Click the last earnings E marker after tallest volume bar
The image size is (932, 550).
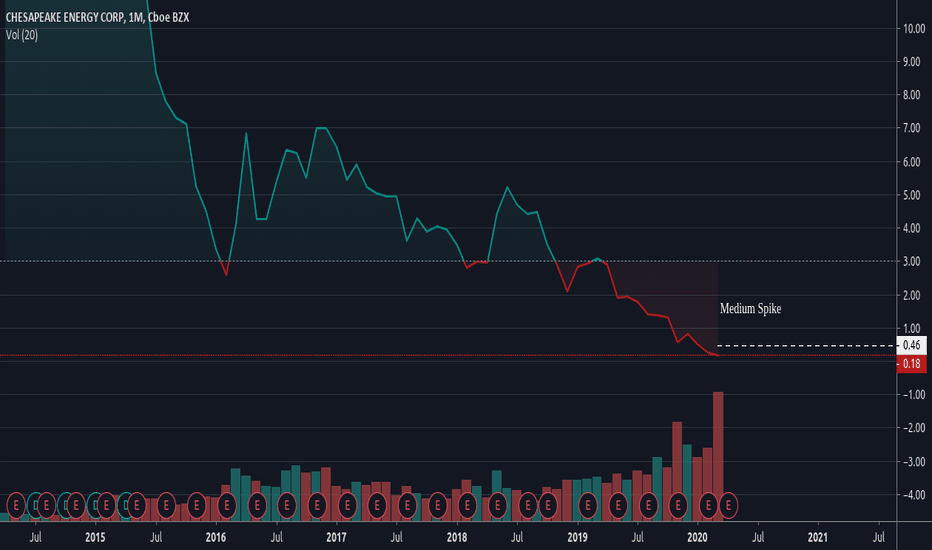point(728,506)
